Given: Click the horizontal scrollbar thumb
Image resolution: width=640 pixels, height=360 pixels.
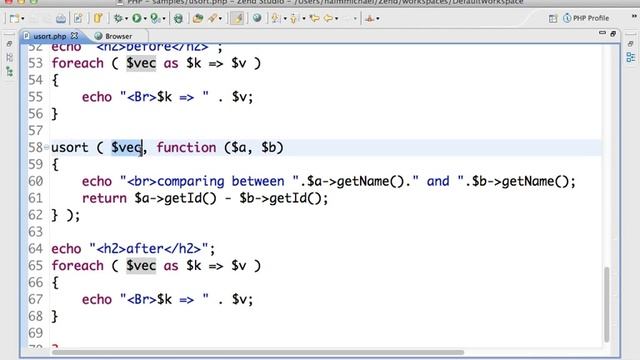Looking at the screenshot, I should 258,352.
